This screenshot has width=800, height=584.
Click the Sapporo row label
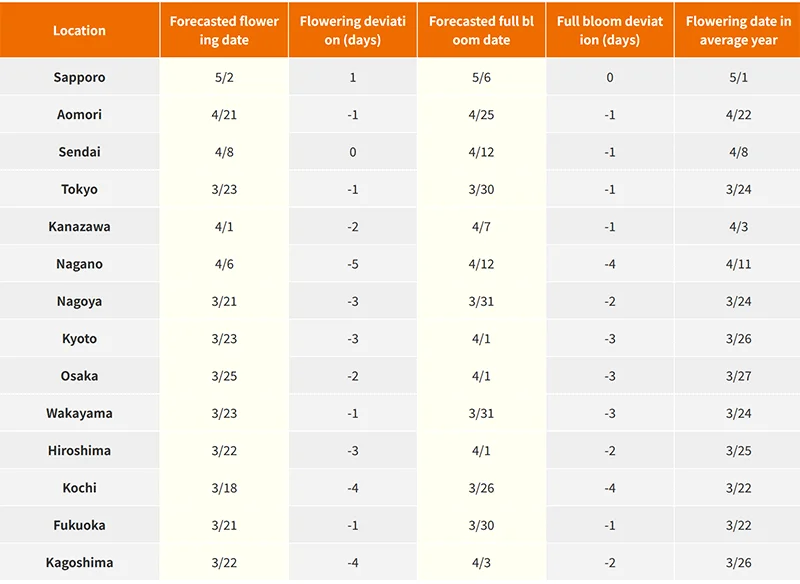[79, 77]
